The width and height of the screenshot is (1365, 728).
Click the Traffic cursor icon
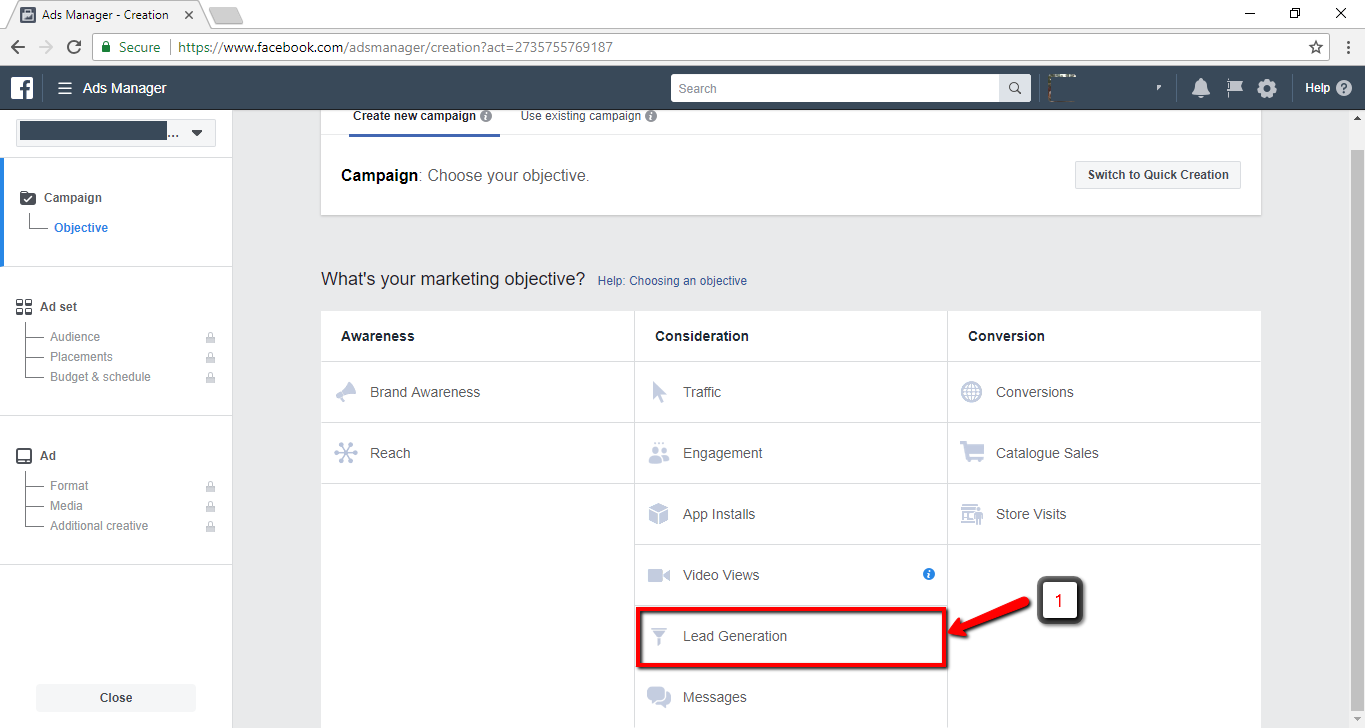[659, 392]
